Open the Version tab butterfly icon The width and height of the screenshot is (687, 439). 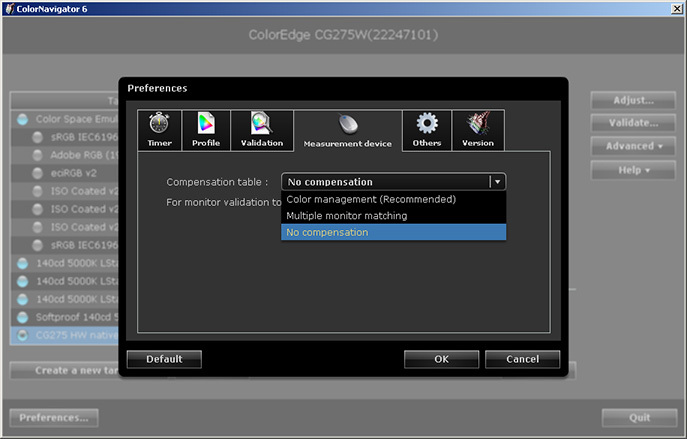tap(478, 123)
